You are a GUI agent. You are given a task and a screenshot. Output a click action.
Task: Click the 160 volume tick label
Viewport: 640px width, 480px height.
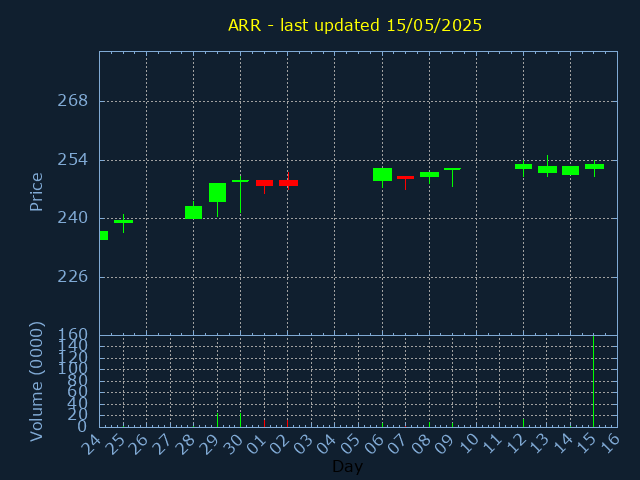[x=73, y=334]
